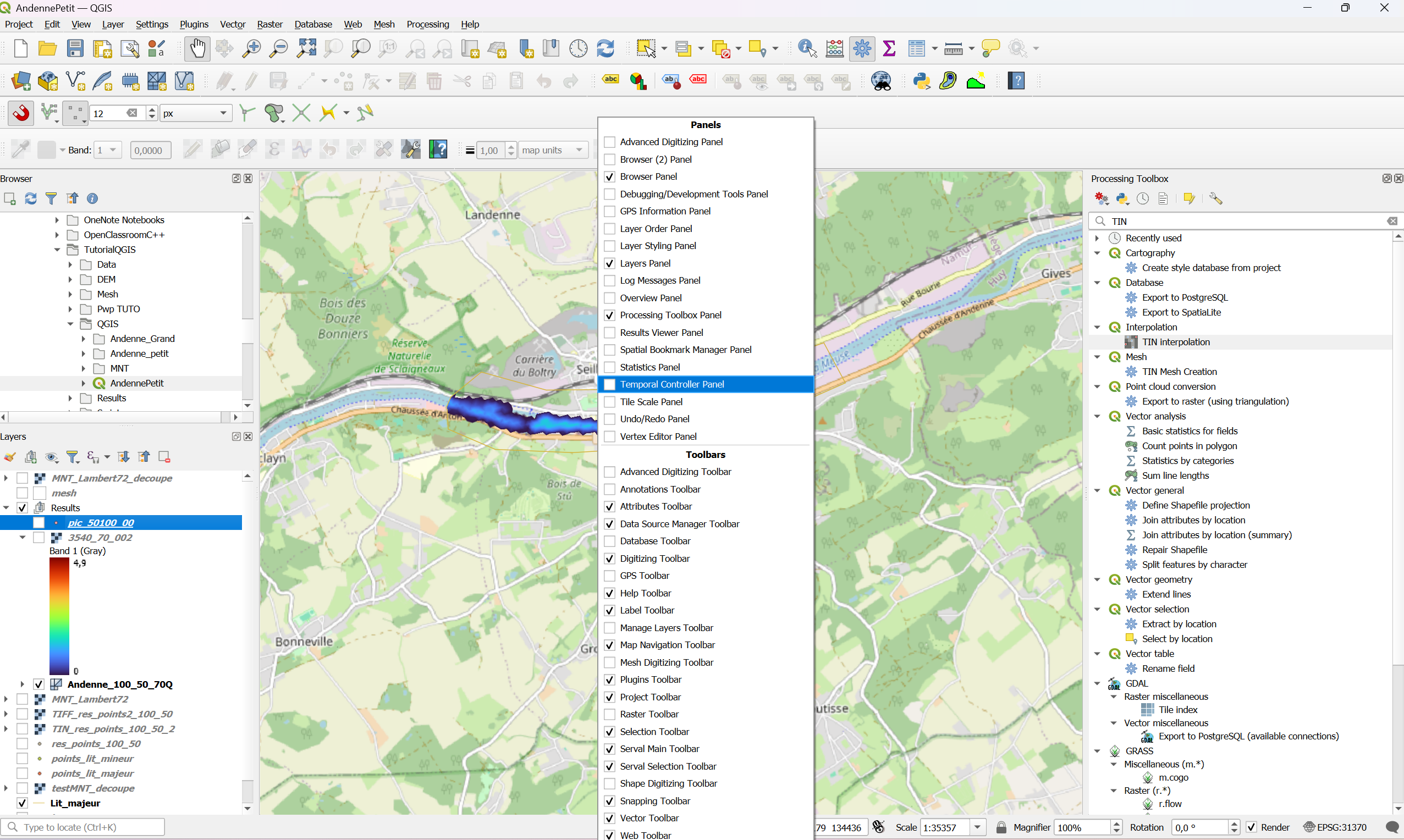Click the Type to locate search field

coord(82,827)
